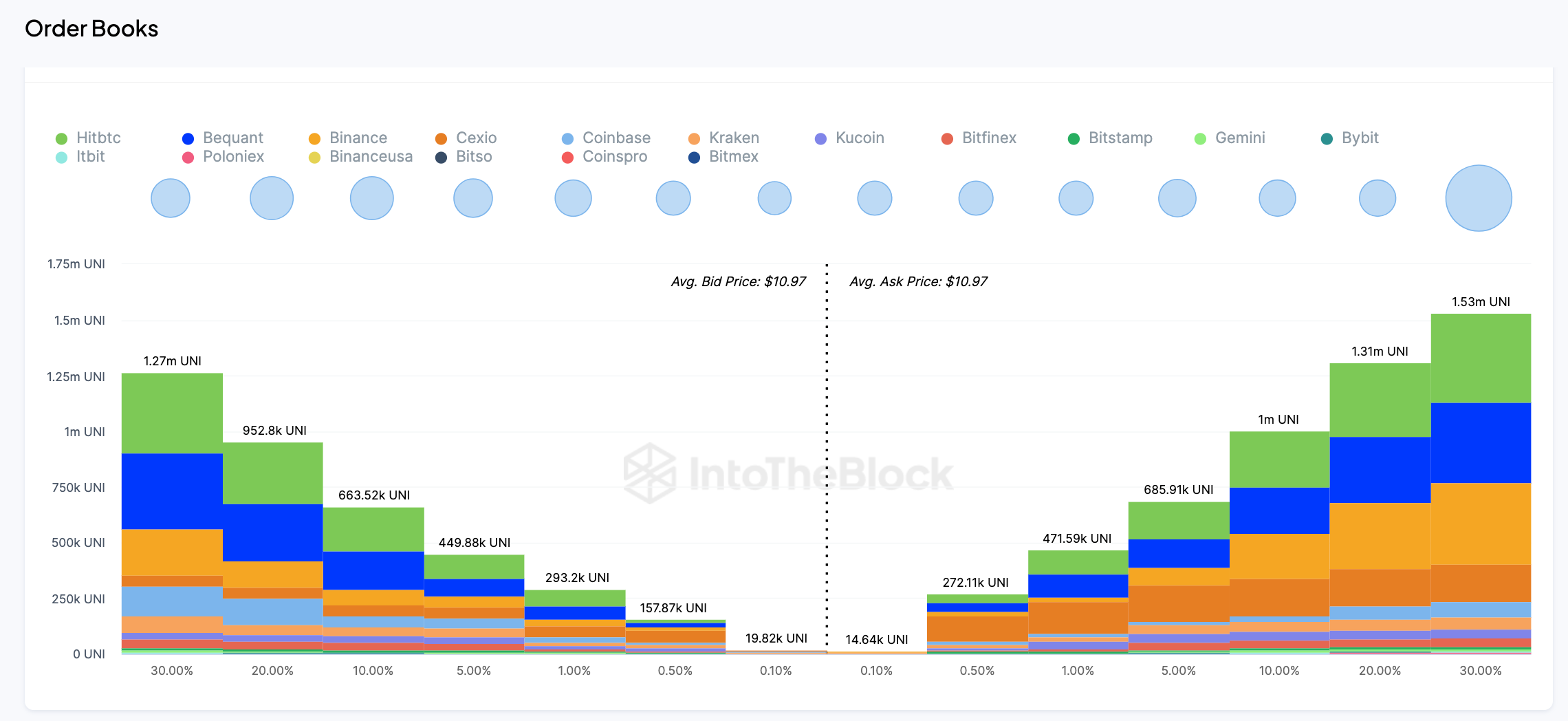Click the 1.31m UNI label above bar
This screenshot has width=1568, height=721.
[1380, 352]
